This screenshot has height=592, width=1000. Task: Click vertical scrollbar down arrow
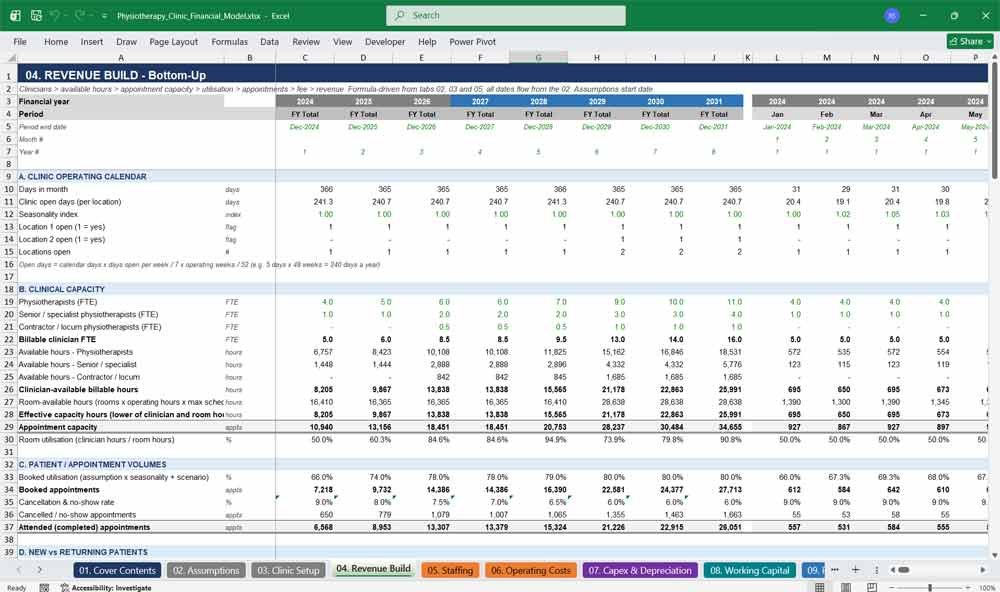[994, 555]
